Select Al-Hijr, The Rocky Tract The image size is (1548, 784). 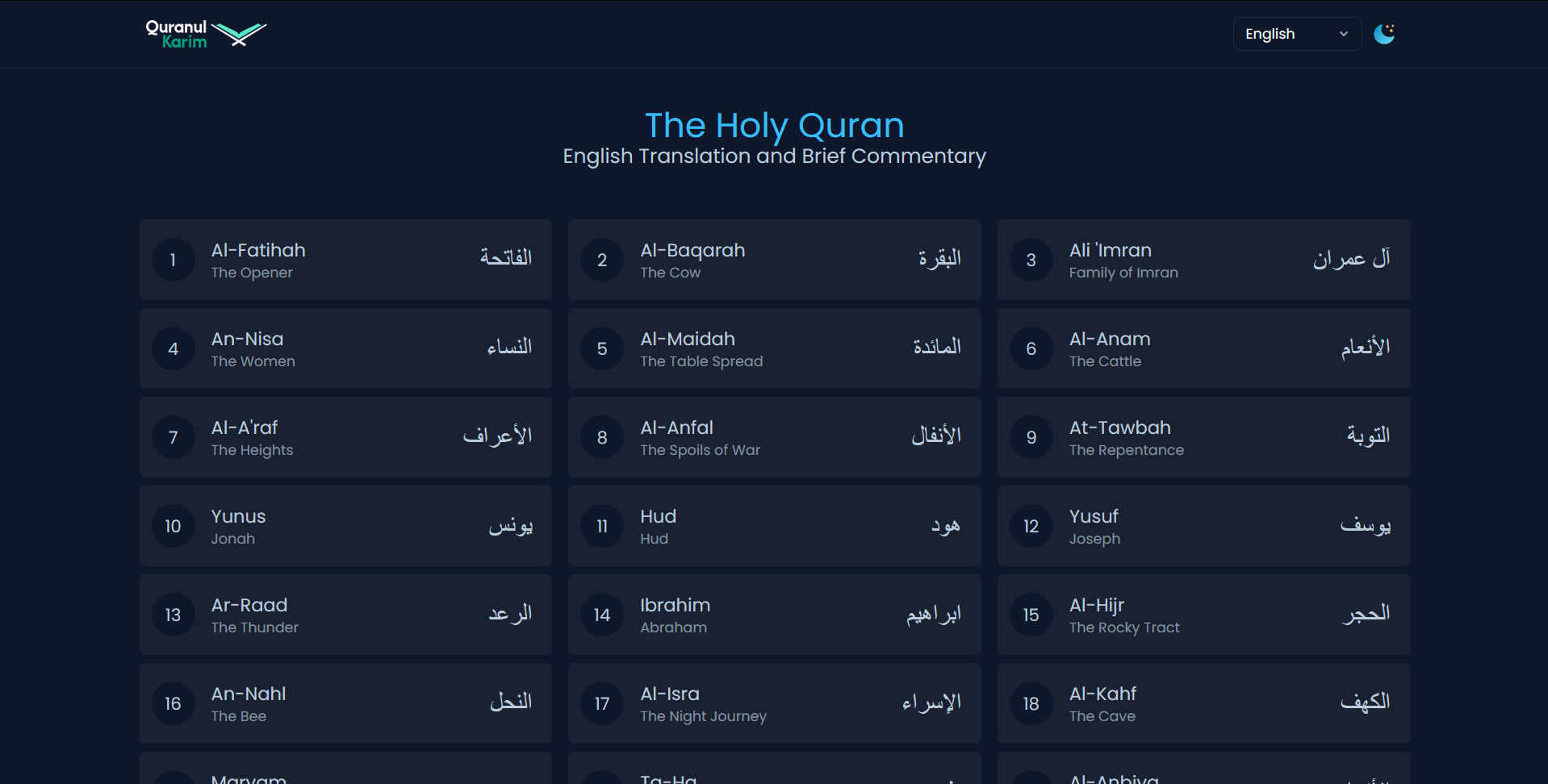click(x=1203, y=615)
